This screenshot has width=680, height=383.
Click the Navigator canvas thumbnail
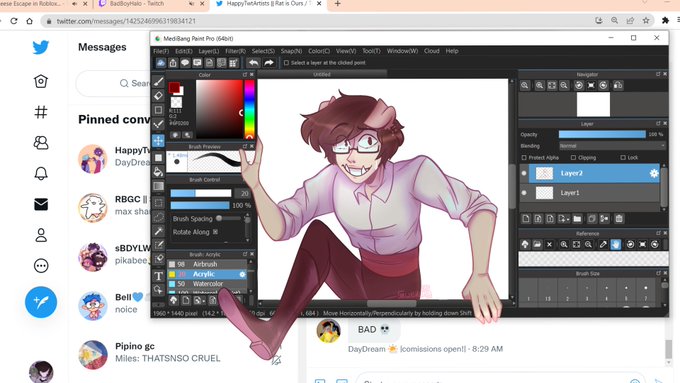tap(593, 105)
